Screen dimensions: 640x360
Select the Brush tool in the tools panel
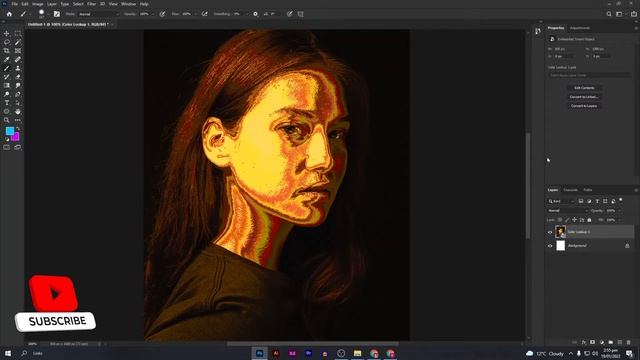point(7,68)
